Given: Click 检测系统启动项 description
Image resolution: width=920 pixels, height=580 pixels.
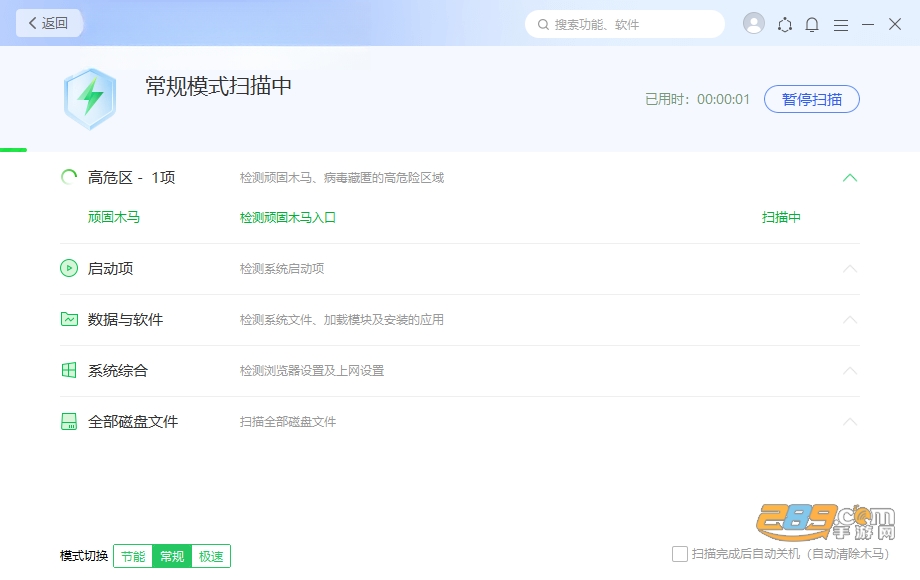Looking at the screenshot, I should click(282, 269).
